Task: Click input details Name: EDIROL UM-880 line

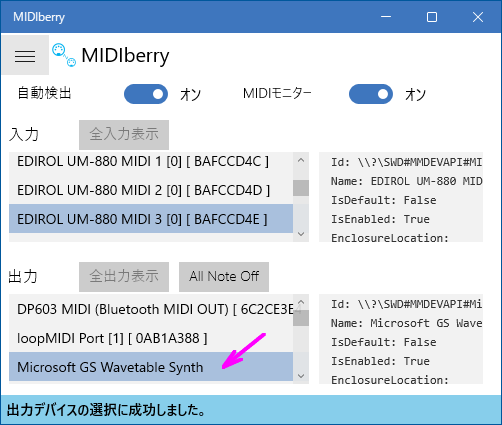Action: point(406,181)
